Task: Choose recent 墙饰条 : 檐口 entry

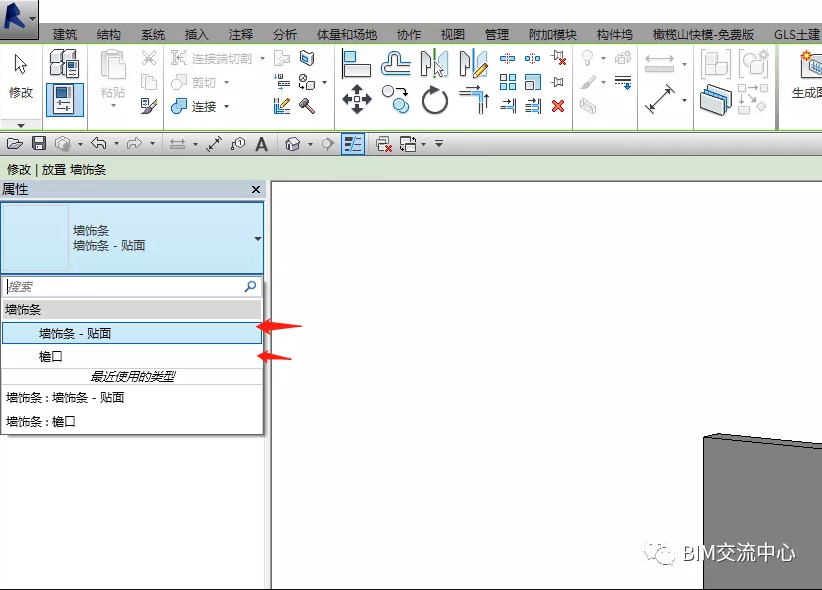Action: point(132,422)
